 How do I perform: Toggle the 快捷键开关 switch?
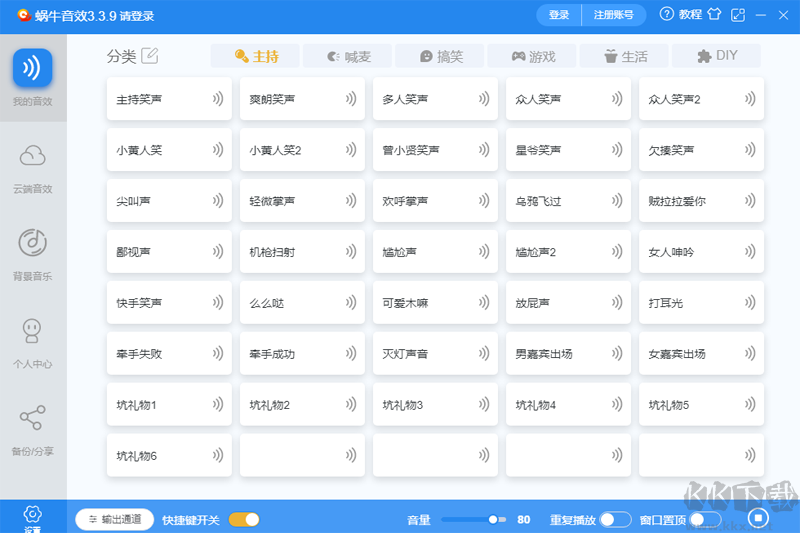point(244,519)
